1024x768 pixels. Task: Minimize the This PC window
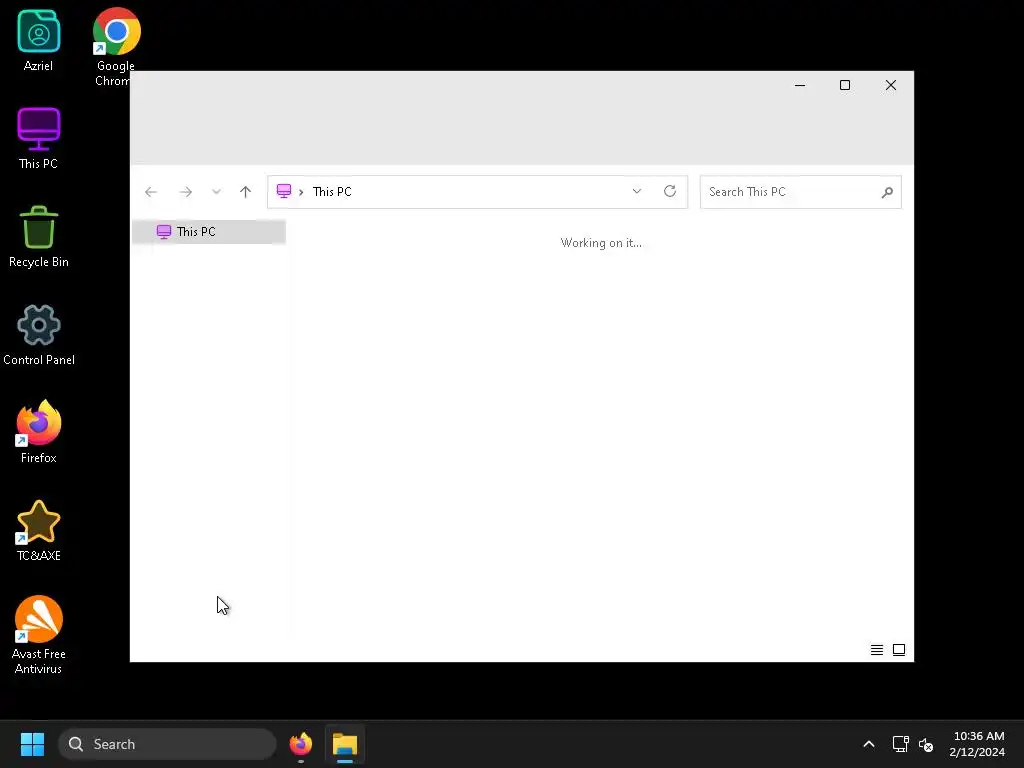pyautogui.click(x=800, y=86)
